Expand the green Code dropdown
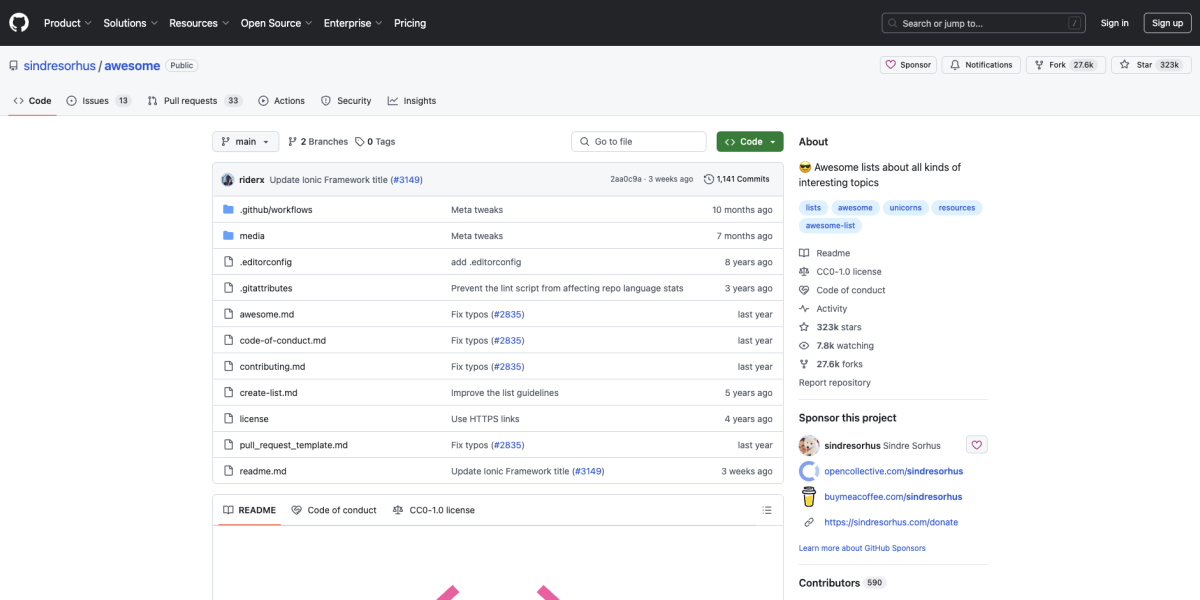The image size is (1200, 600). tap(749, 142)
